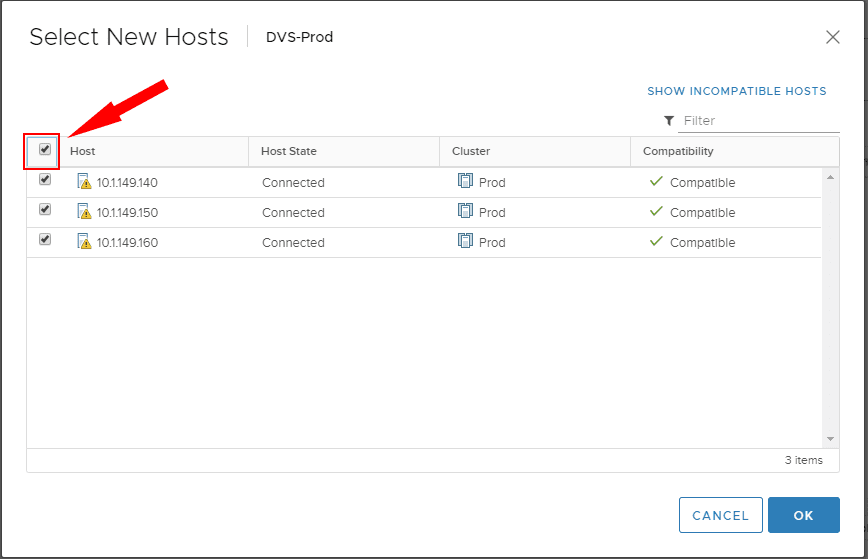Click Connected state for 10.1.149.160

click(x=293, y=242)
